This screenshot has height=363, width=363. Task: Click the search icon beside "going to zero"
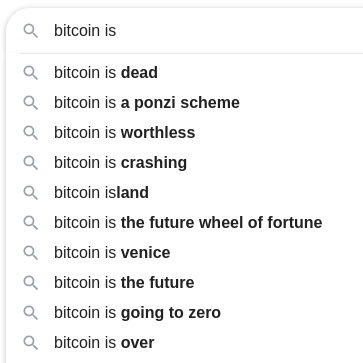click(31, 313)
